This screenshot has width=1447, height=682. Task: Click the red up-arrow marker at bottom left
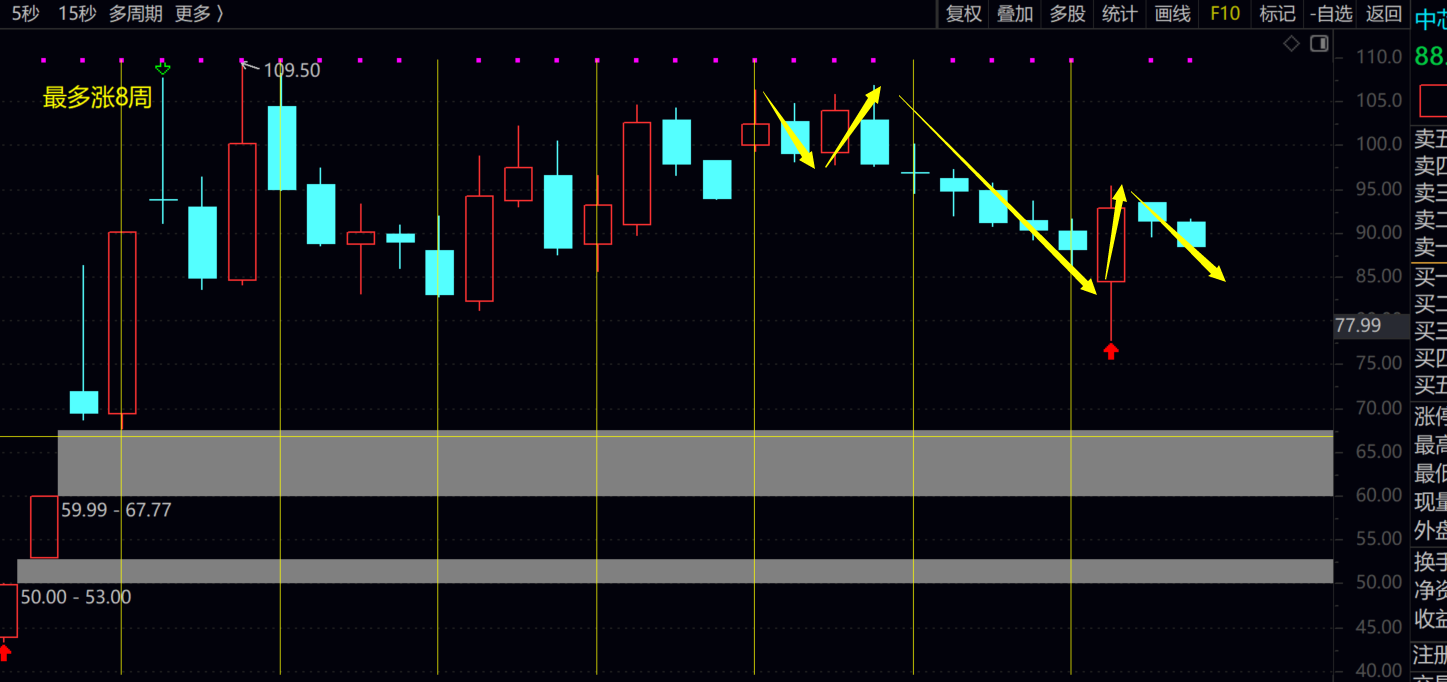tap(5, 653)
